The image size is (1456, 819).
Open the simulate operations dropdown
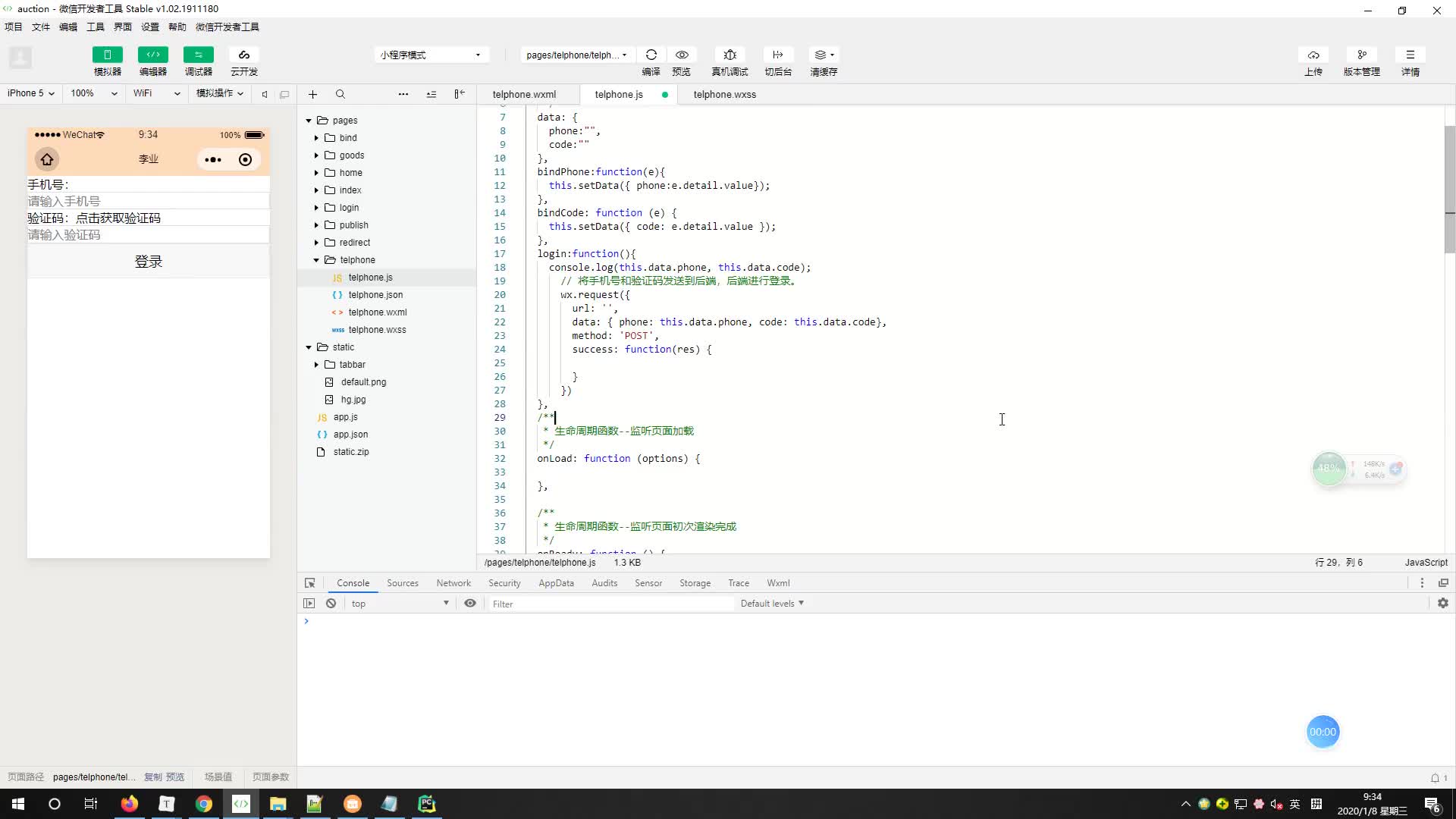tap(220, 93)
